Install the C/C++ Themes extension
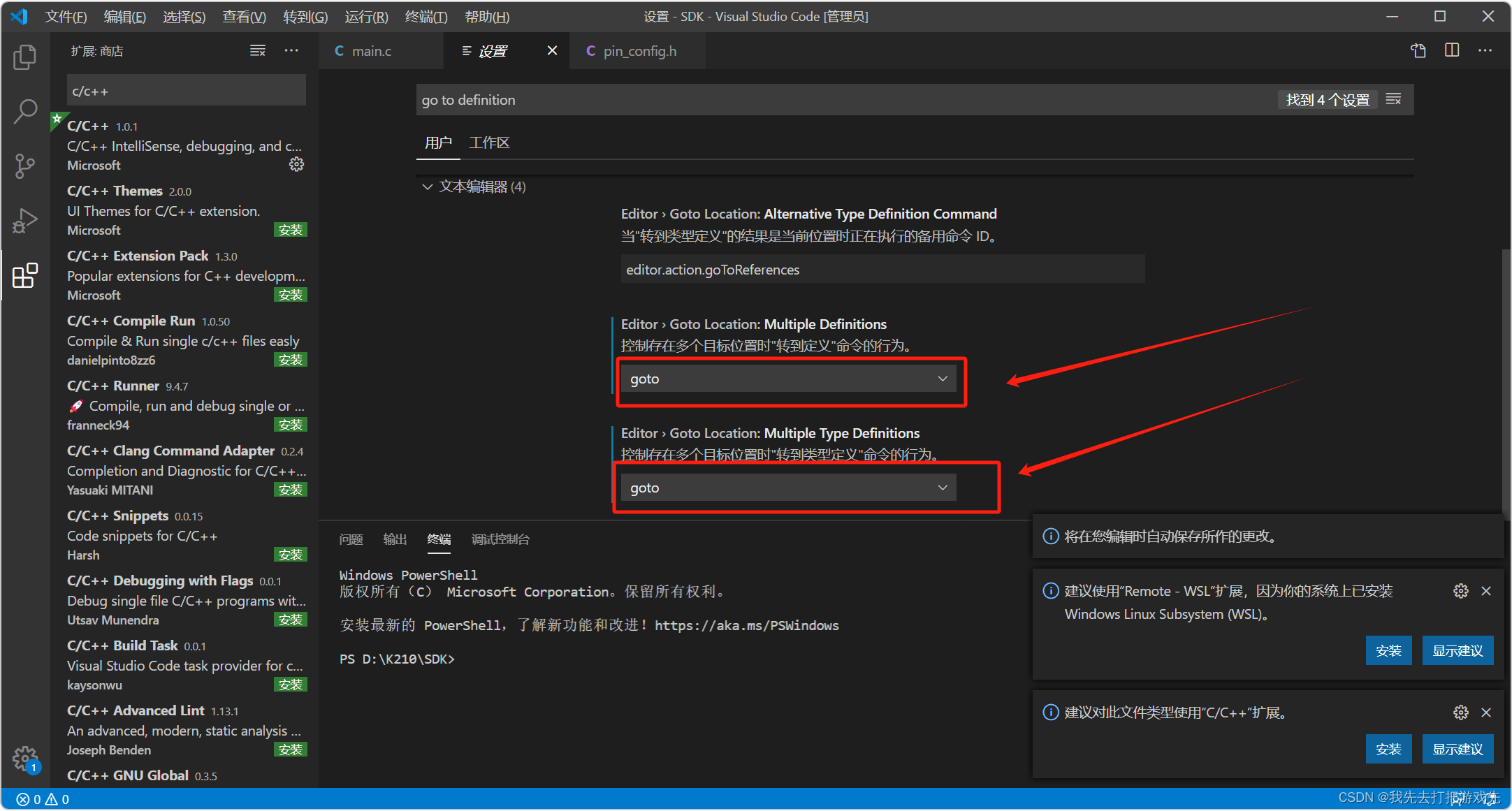 [x=291, y=230]
